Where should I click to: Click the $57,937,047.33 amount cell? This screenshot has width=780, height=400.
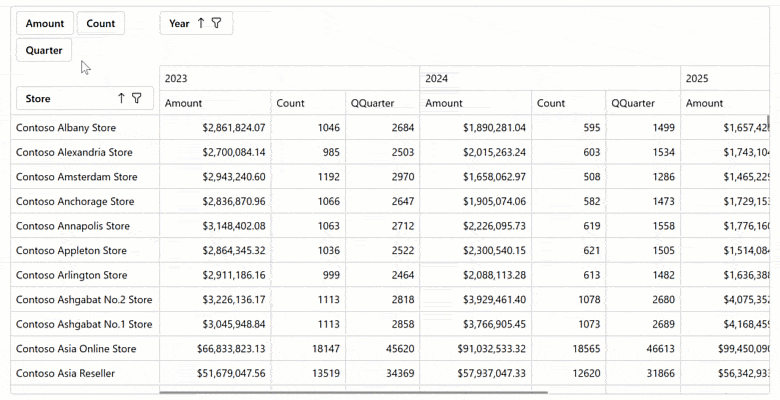pos(476,373)
